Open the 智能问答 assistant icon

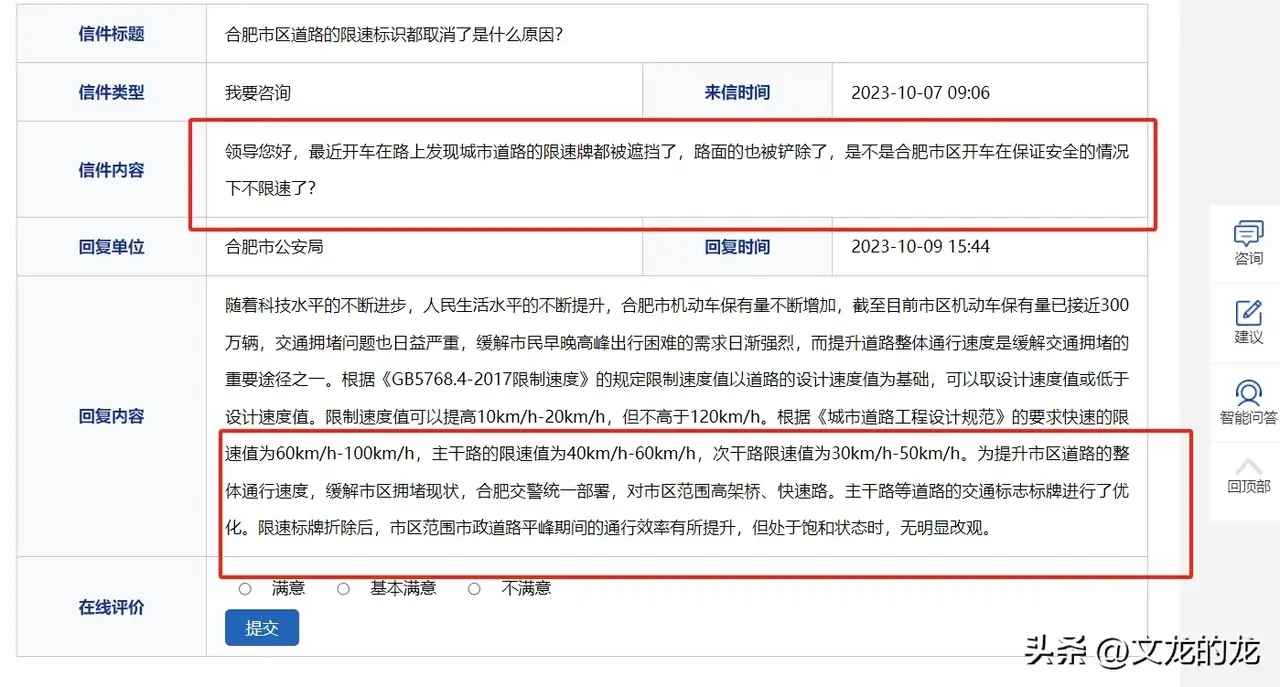pos(1248,392)
